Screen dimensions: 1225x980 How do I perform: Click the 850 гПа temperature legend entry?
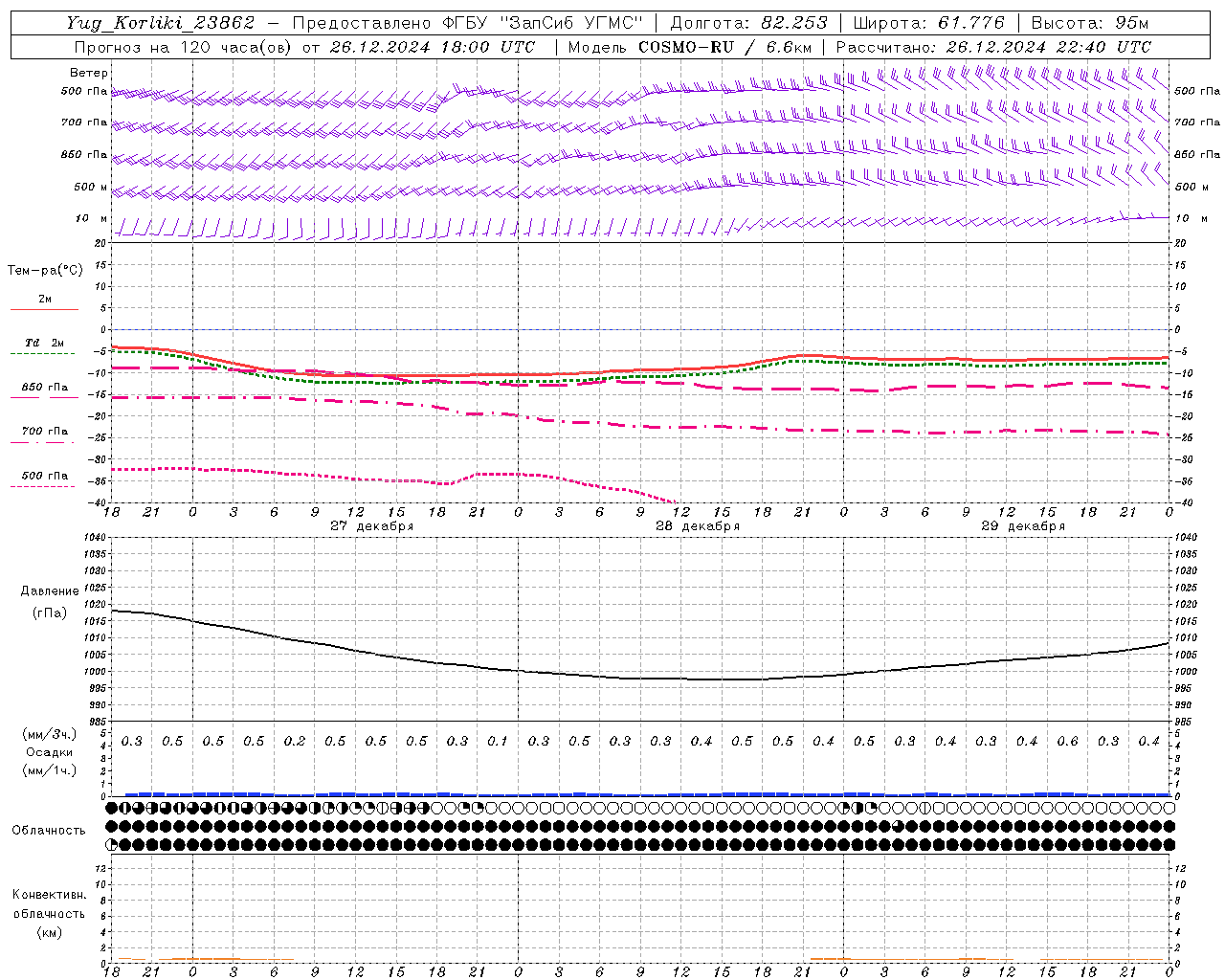tap(44, 388)
